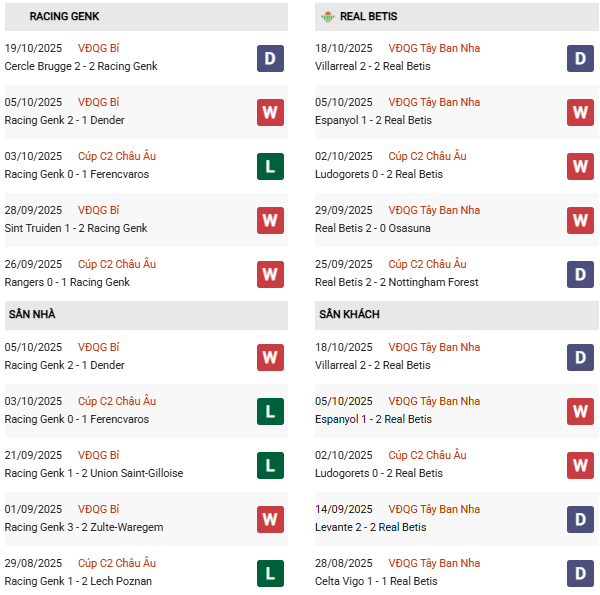Open Cúp C2 Châu Âu link for the 26/09/2025 match
Screen dimensions: 600x595
coord(117,264)
